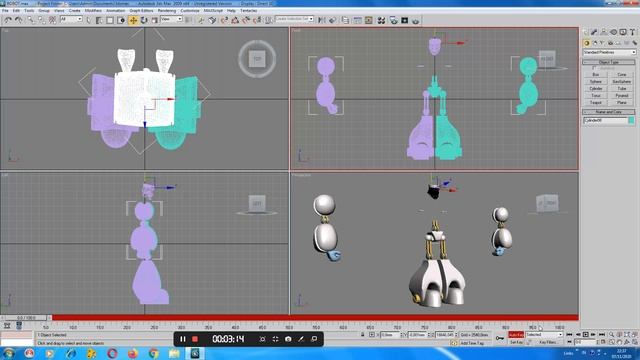Click the Box primitive button
Image resolution: width=640 pixels, height=360 pixels.
pyautogui.click(x=596, y=75)
